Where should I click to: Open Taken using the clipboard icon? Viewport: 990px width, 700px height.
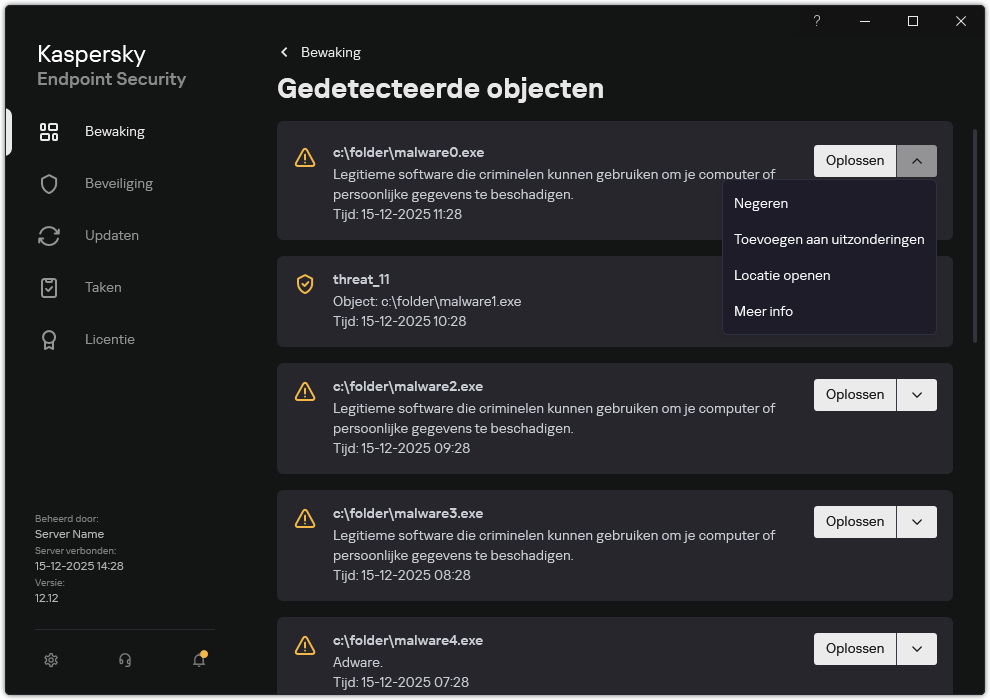[49, 287]
